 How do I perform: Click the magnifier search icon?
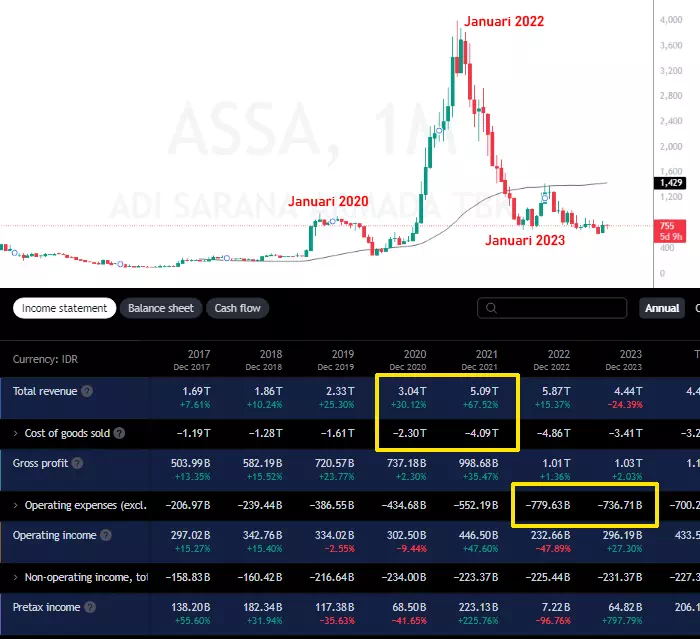click(x=491, y=308)
